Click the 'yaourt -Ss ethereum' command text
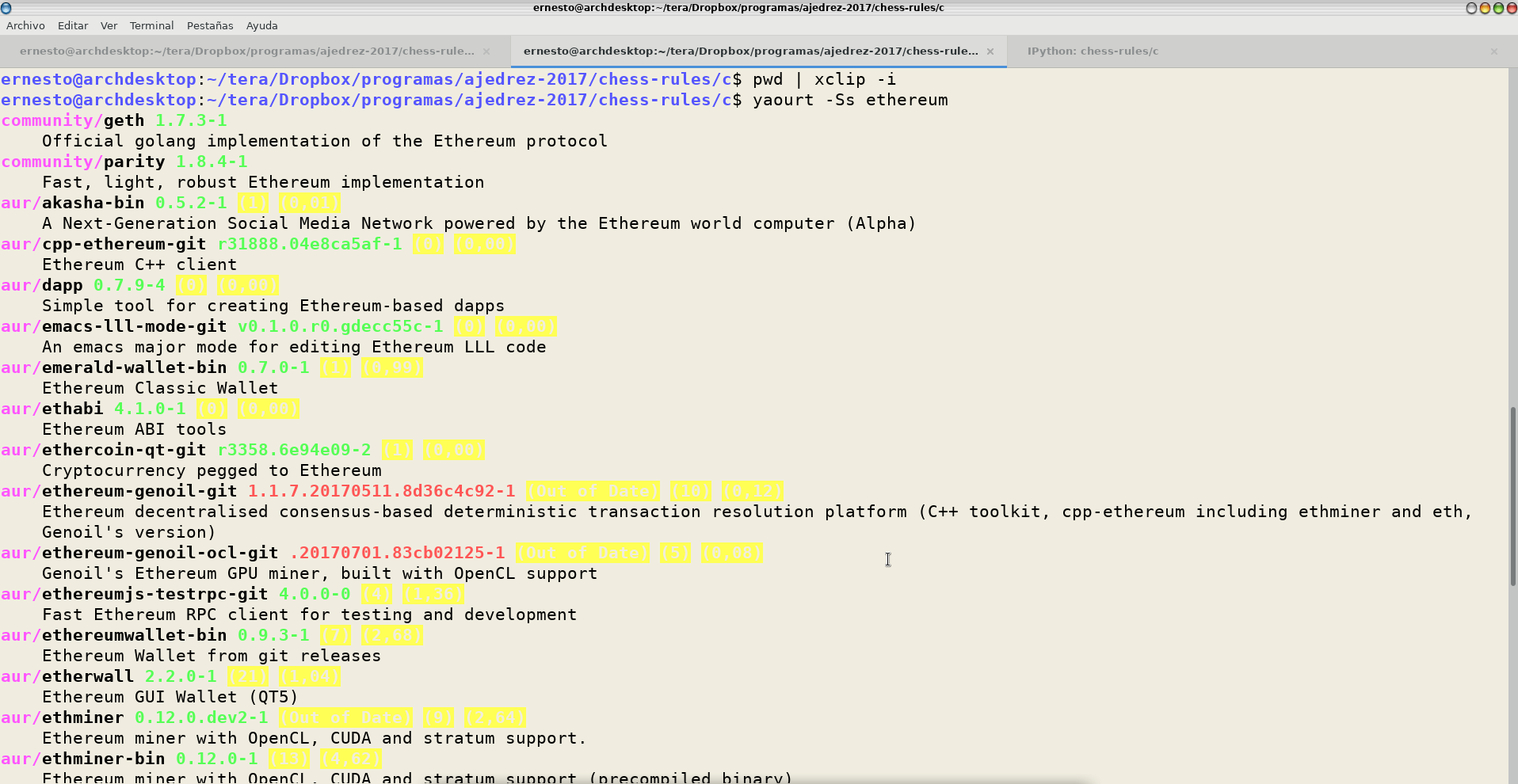Screen dimensions: 1518x784 [850, 100]
